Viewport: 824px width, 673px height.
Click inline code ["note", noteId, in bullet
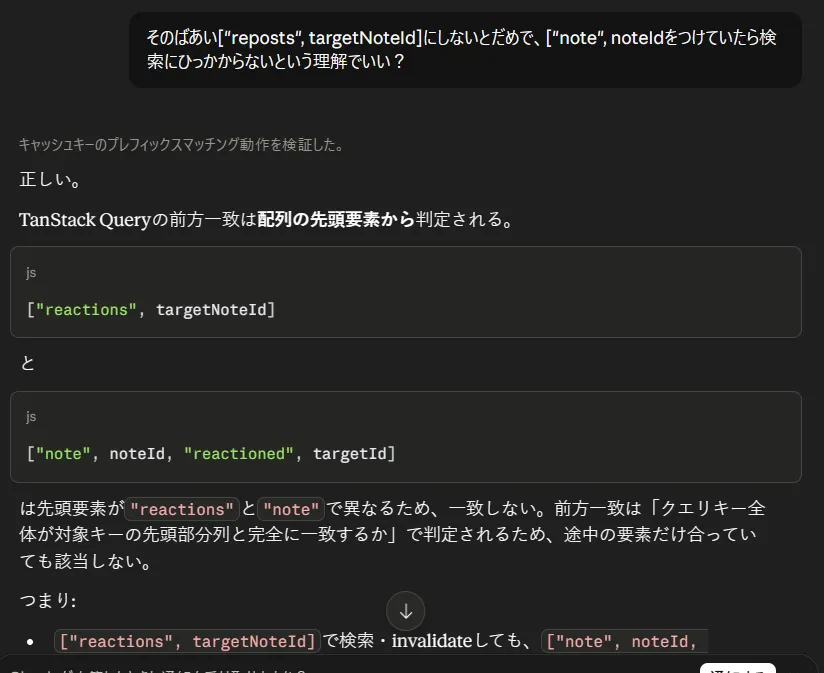(624, 641)
